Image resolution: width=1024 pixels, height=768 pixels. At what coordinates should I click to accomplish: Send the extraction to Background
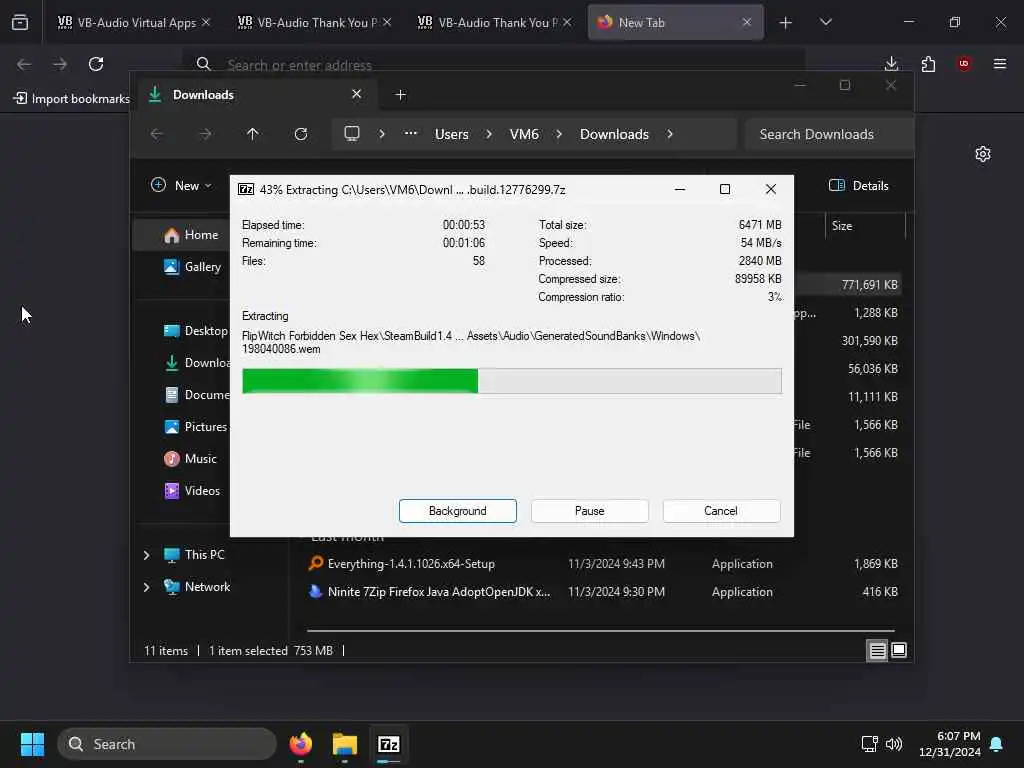[457, 511]
